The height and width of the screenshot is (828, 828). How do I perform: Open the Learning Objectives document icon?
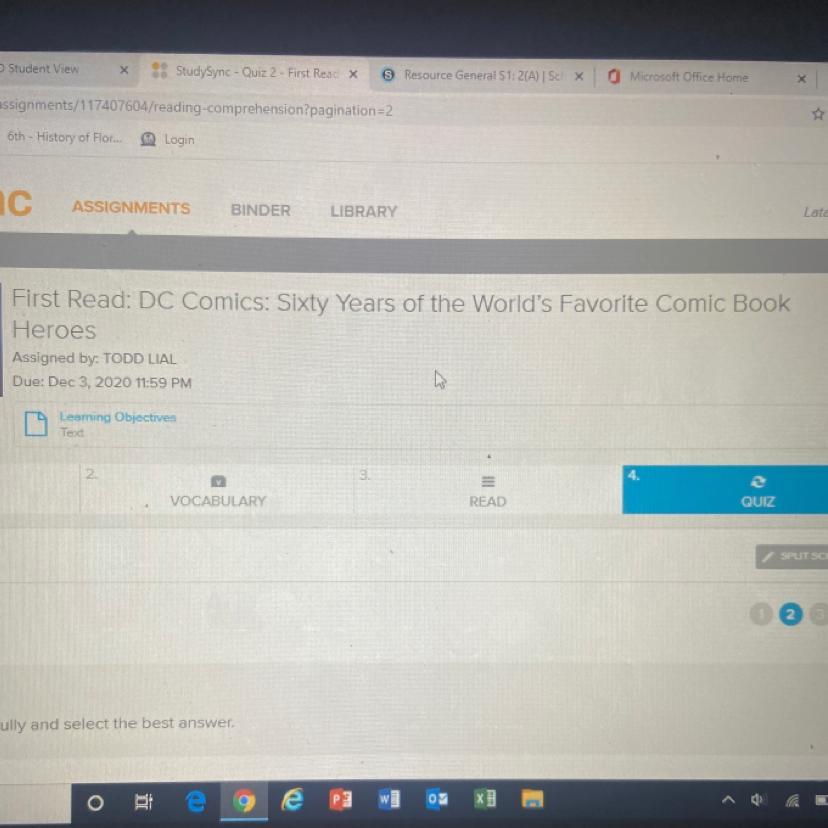tap(36, 423)
